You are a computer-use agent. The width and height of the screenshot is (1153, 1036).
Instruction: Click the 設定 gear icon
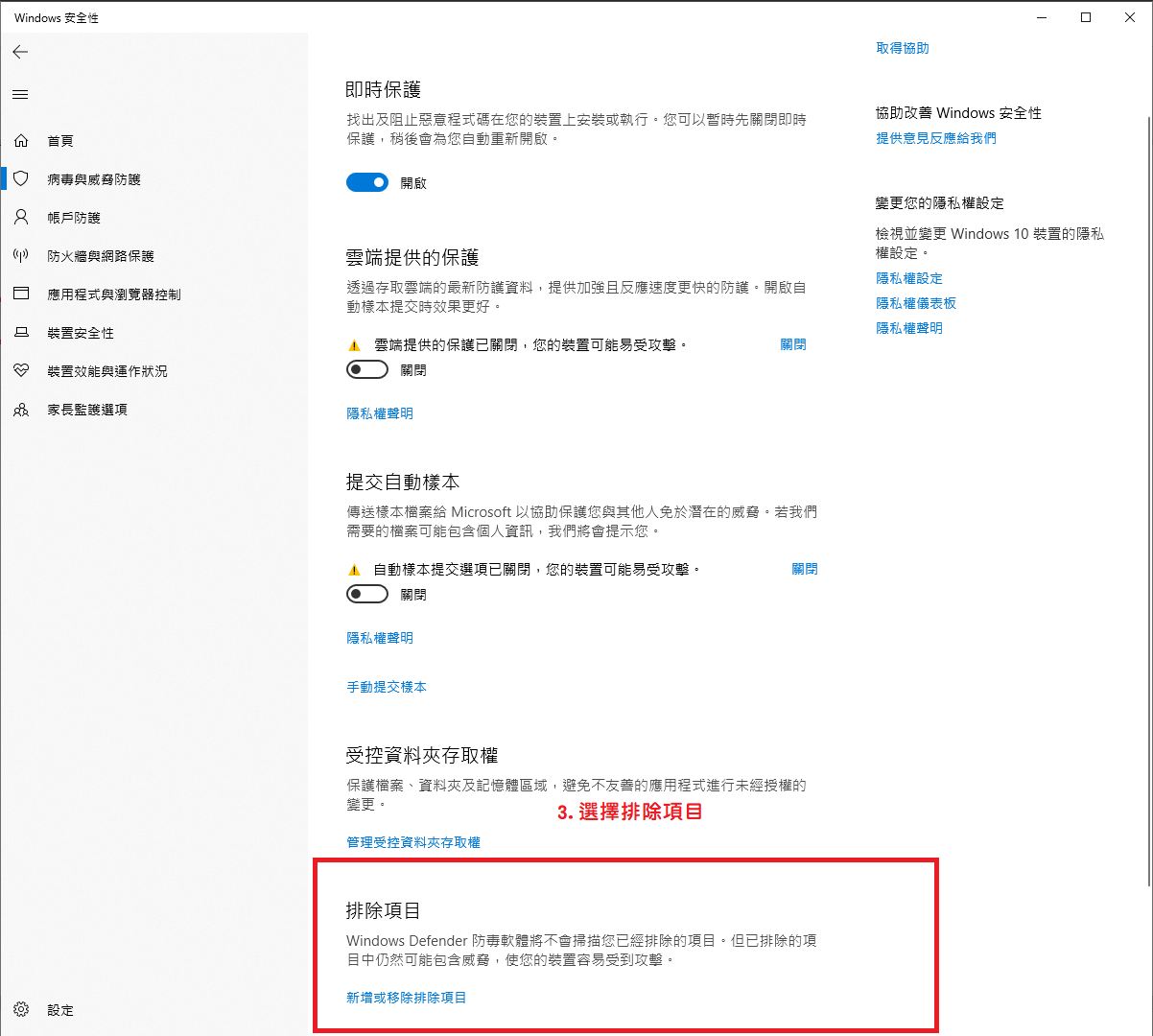tap(21, 1010)
